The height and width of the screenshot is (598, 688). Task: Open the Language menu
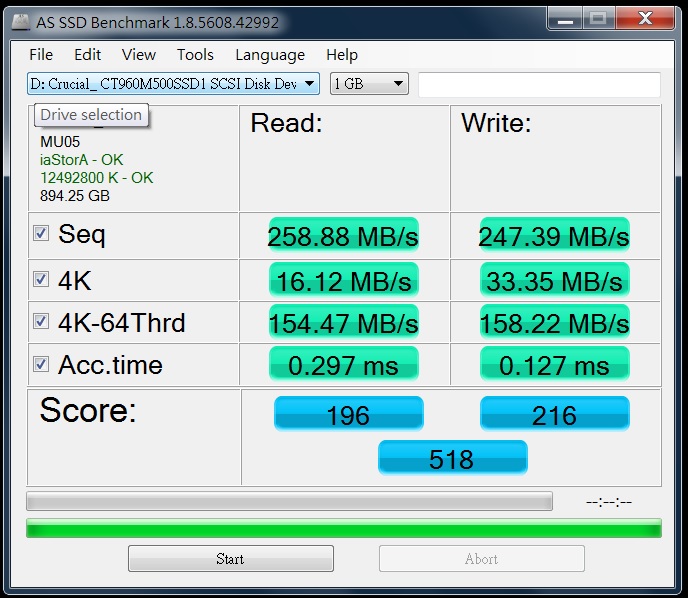(270, 55)
